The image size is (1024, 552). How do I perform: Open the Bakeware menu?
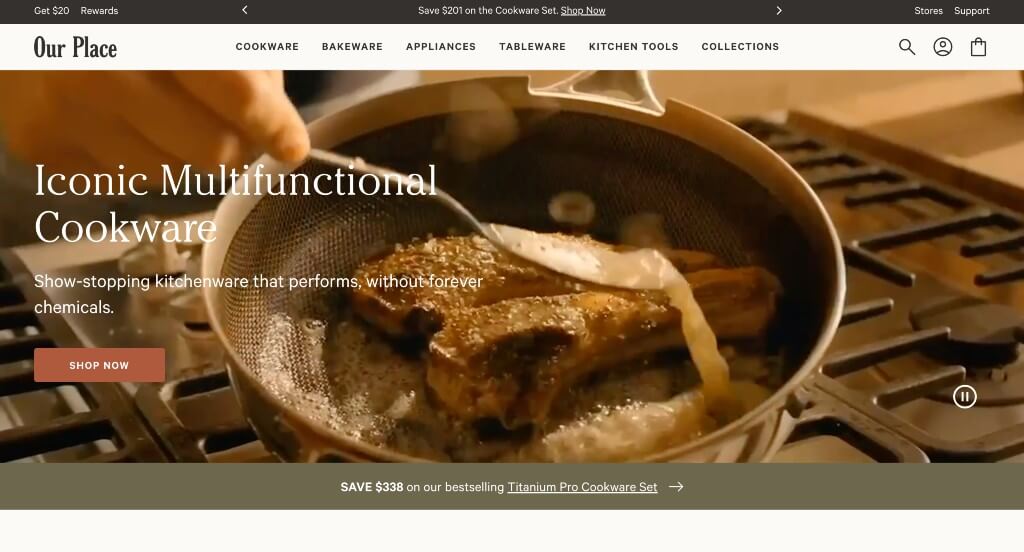pyautogui.click(x=352, y=46)
